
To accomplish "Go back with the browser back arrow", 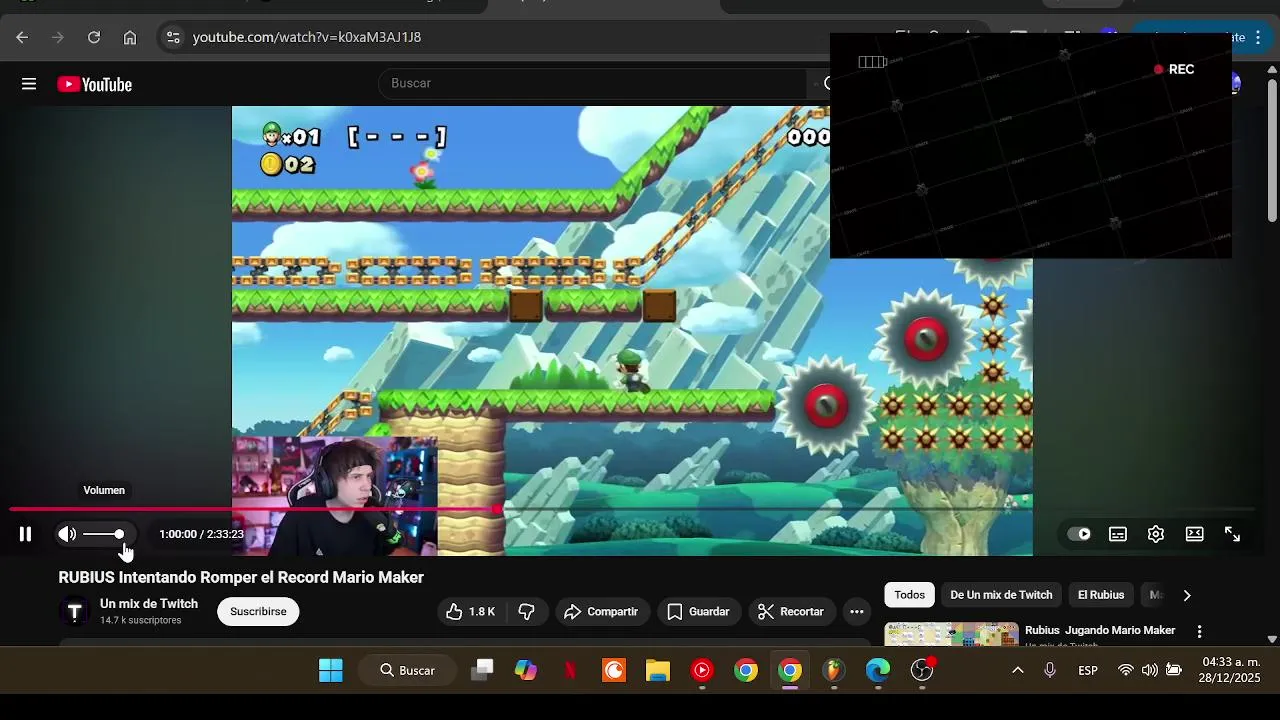I will [x=22, y=37].
